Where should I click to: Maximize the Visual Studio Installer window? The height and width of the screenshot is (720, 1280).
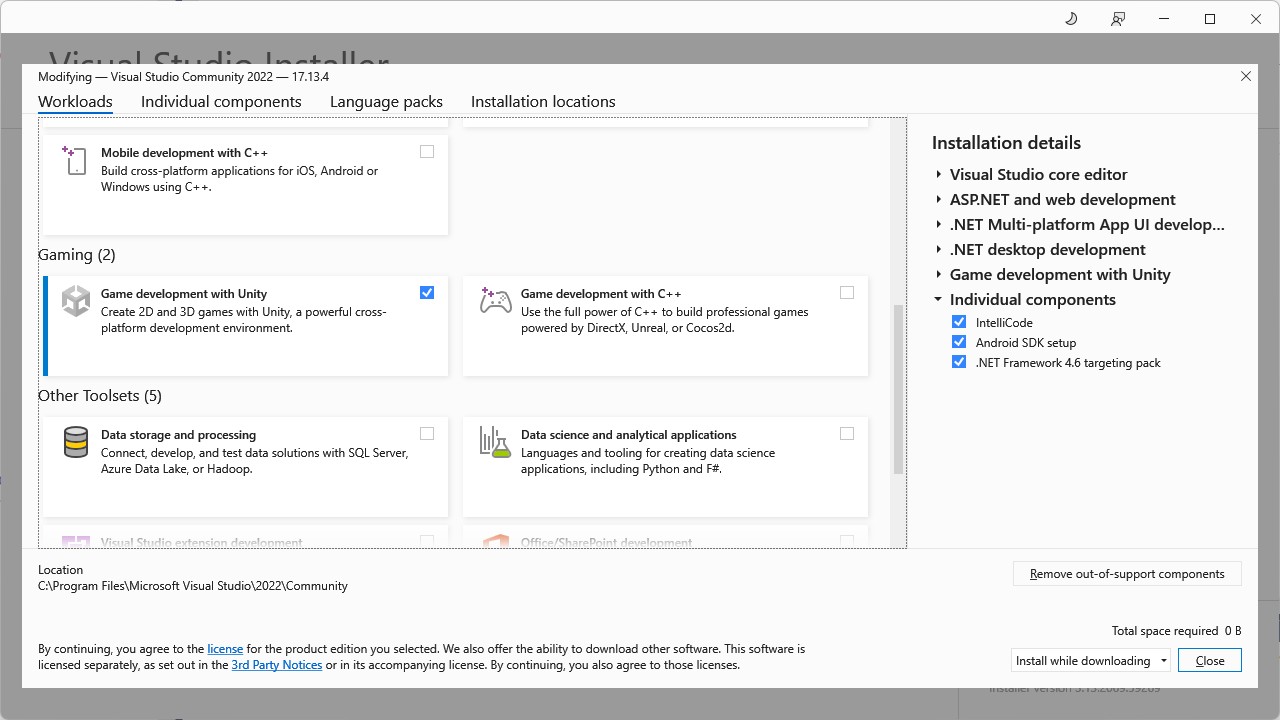click(1210, 19)
